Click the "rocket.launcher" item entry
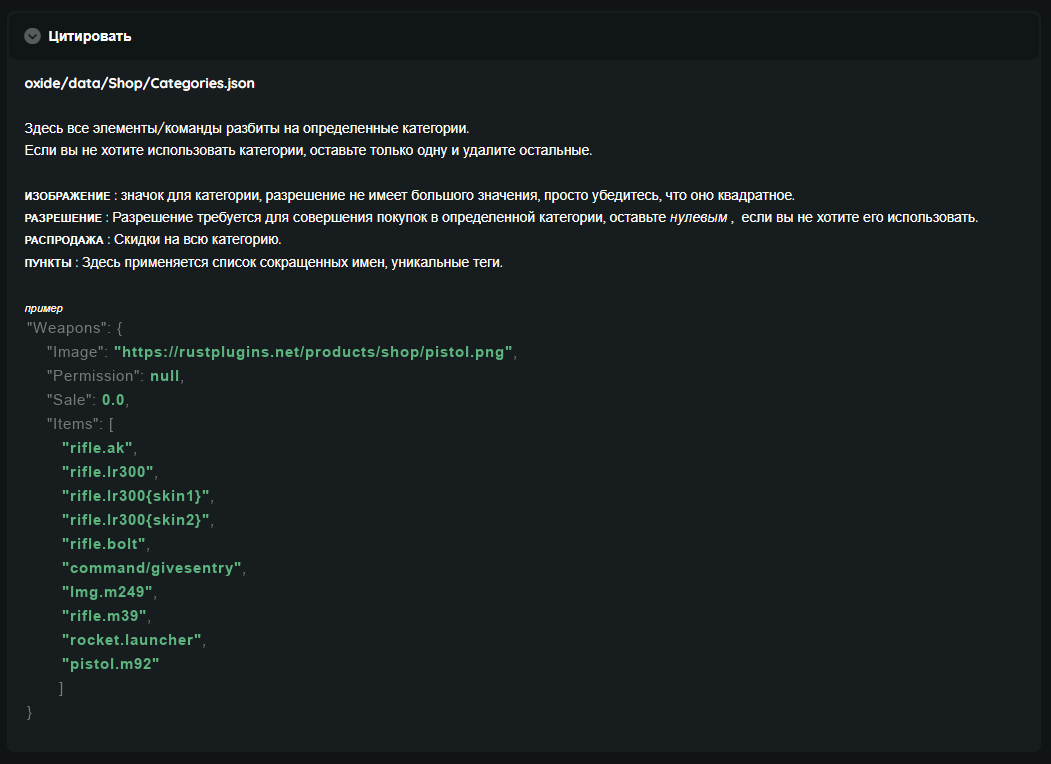Image resolution: width=1051 pixels, height=764 pixels. click(132, 640)
